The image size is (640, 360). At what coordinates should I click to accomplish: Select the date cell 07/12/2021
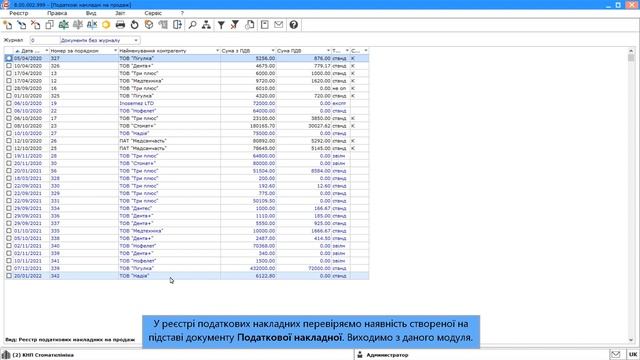(x=31, y=268)
